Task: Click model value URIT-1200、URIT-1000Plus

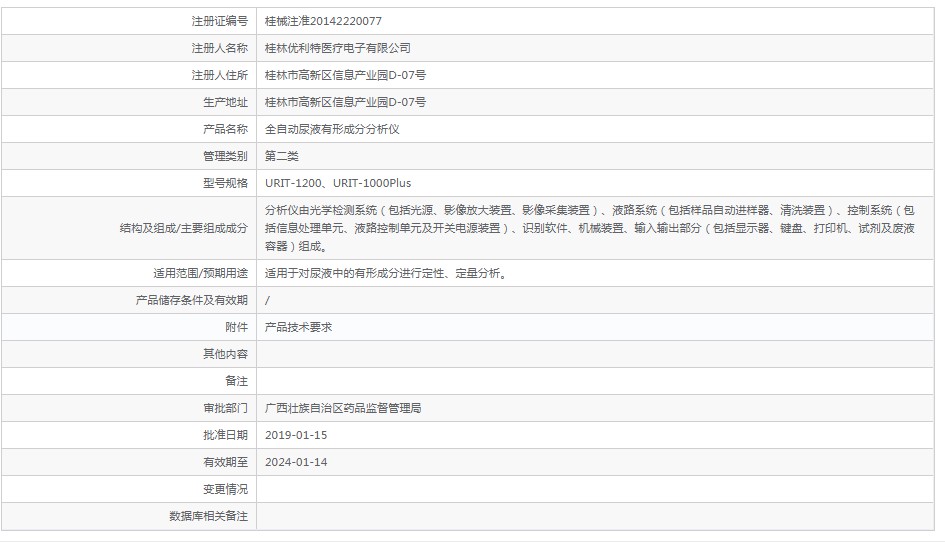Action: click(338, 183)
